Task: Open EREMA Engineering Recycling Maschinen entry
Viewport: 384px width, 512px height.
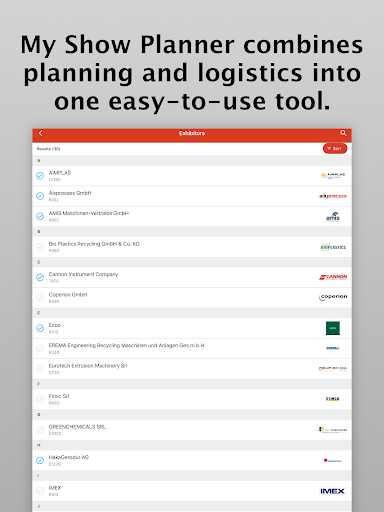Action: point(192,348)
